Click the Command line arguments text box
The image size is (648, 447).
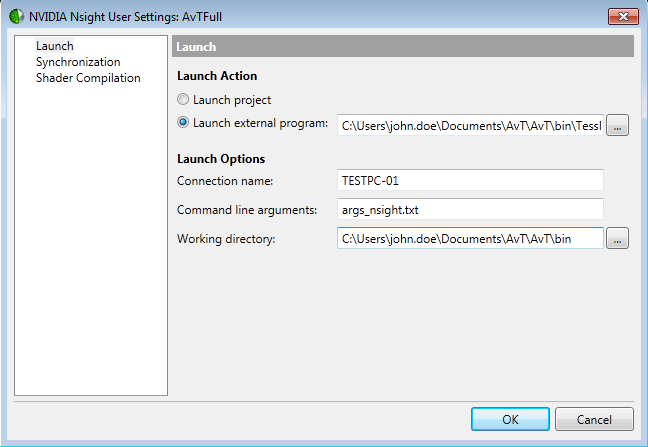[470, 209]
